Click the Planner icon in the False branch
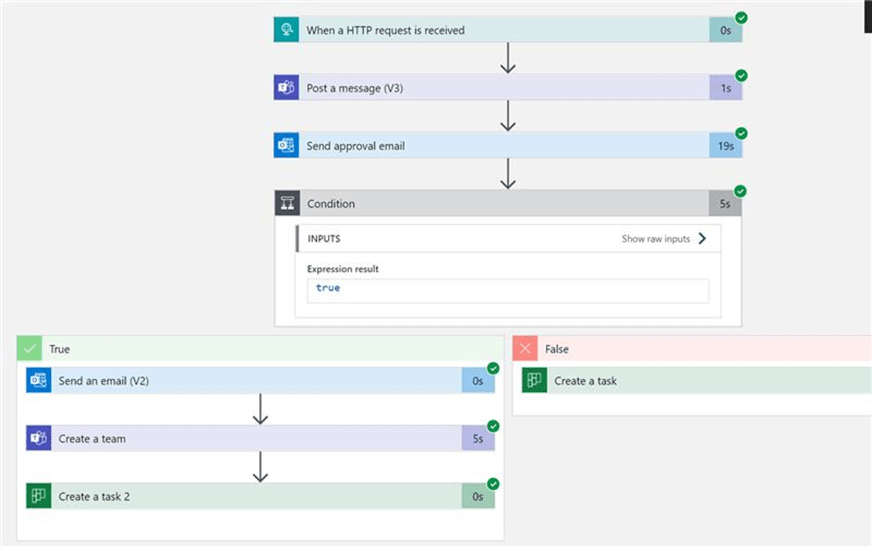872x547 pixels. 535,381
